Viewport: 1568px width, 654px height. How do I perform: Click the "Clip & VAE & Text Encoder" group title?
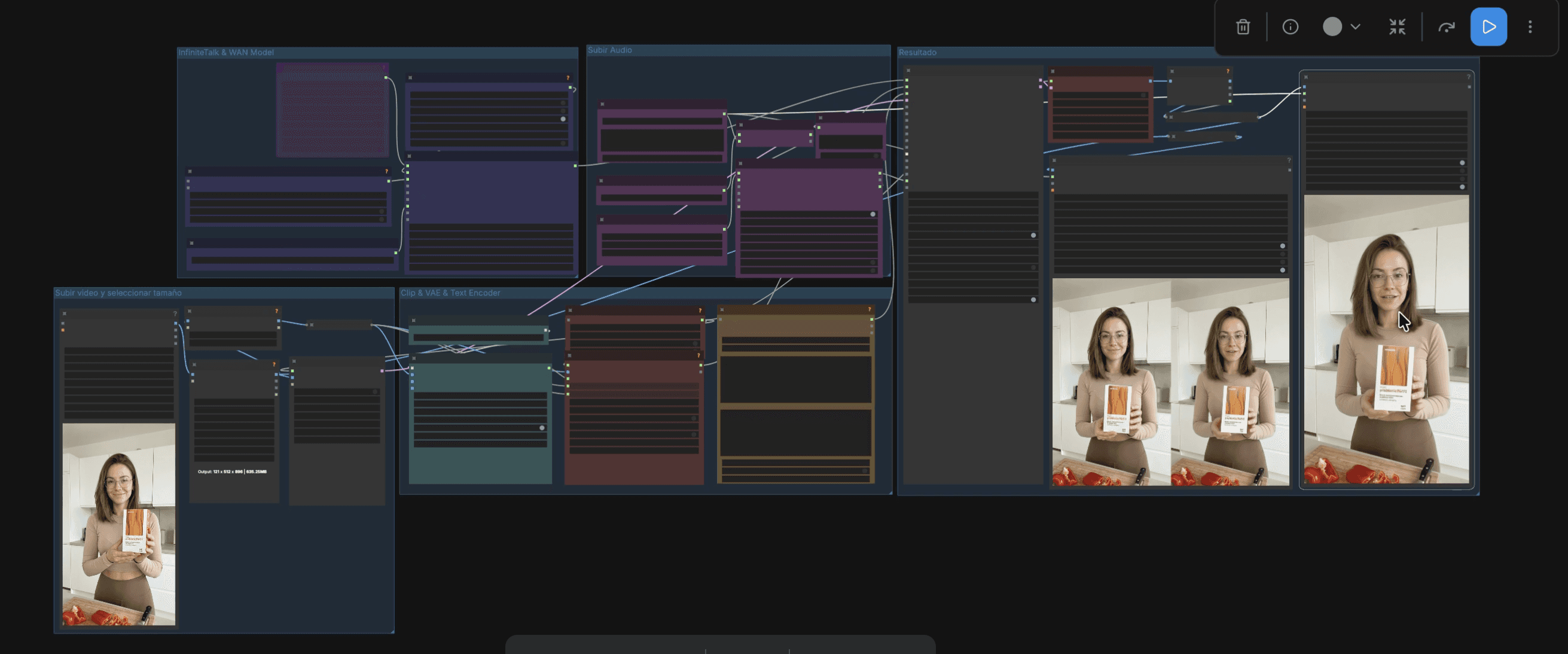click(450, 293)
